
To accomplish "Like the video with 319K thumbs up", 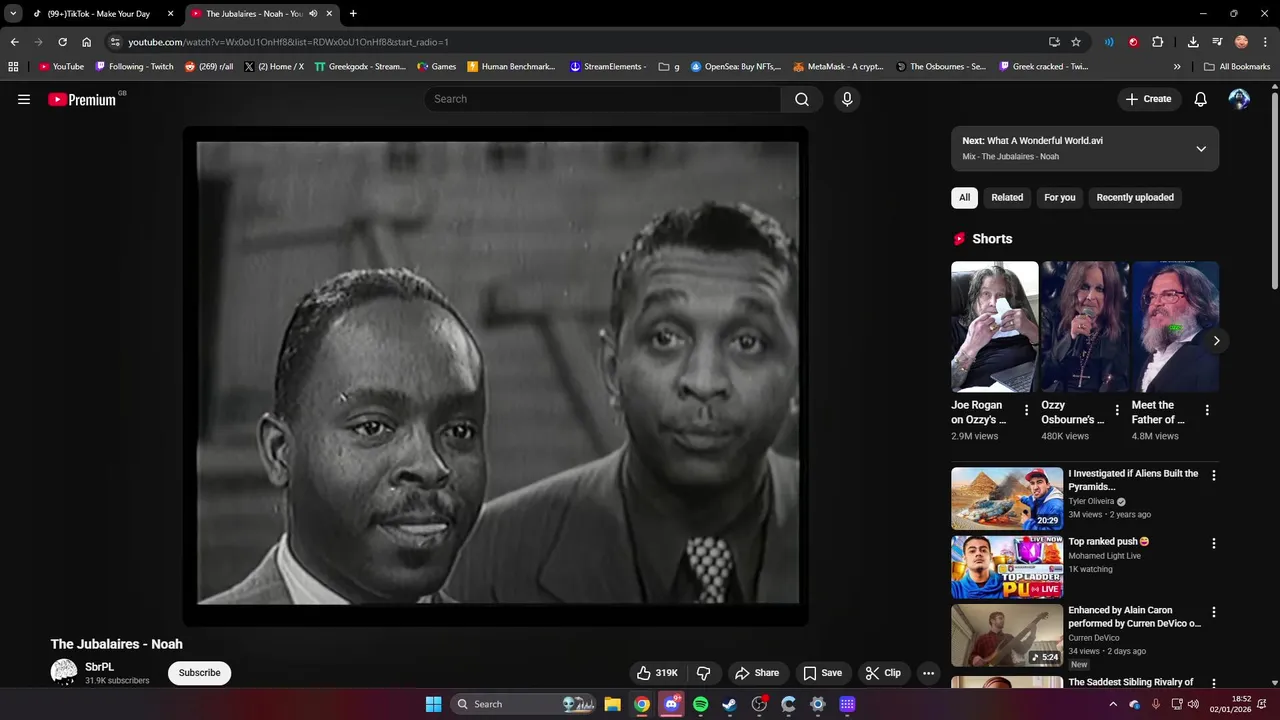I will pyautogui.click(x=658, y=673).
